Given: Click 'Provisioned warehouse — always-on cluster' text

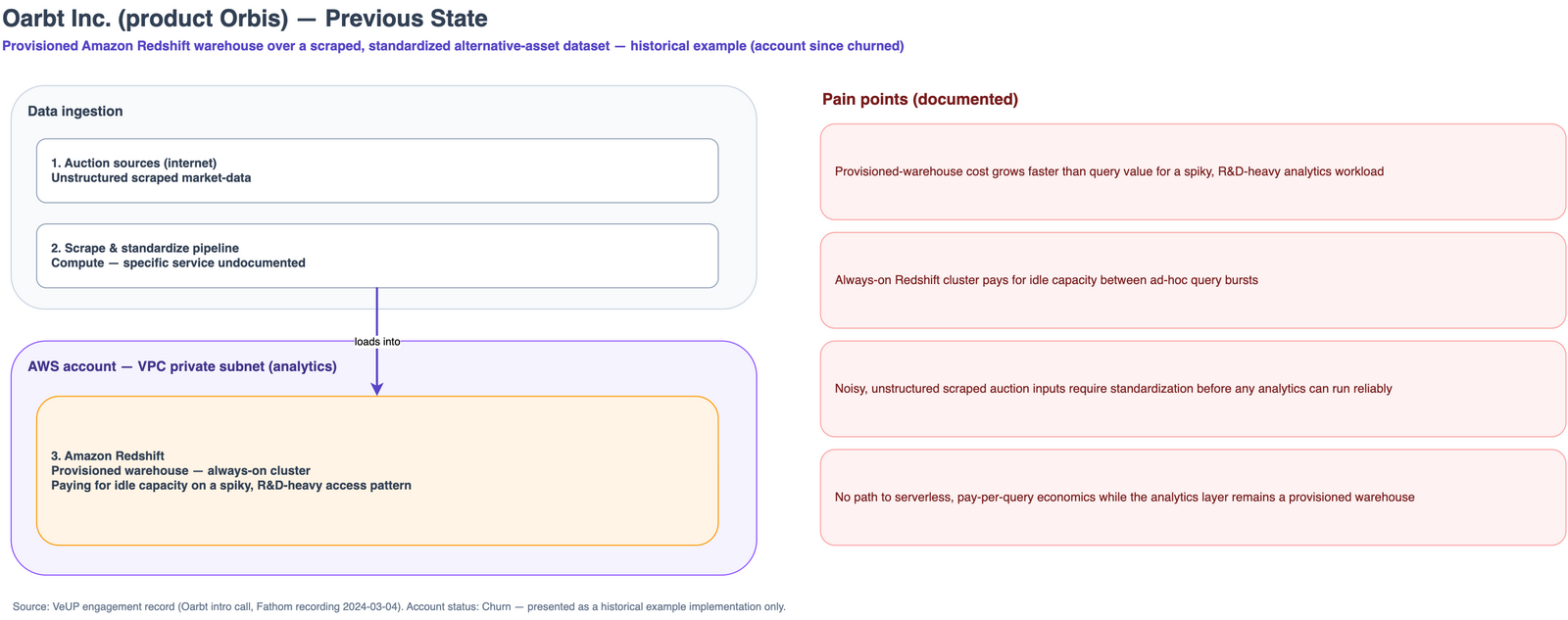Looking at the screenshot, I should pos(180,471).
